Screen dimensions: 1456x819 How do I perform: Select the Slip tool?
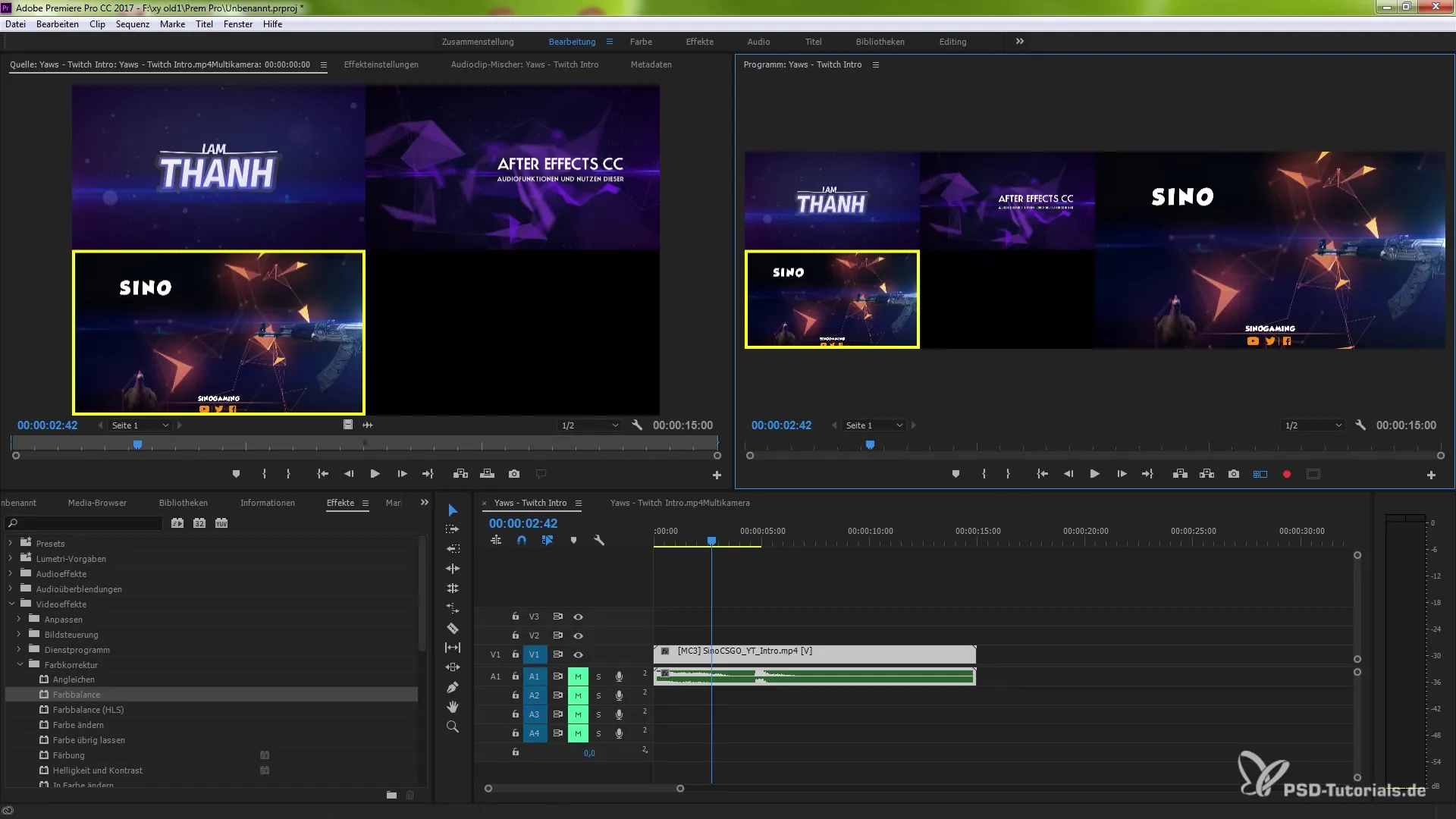(x=453, y=648)
